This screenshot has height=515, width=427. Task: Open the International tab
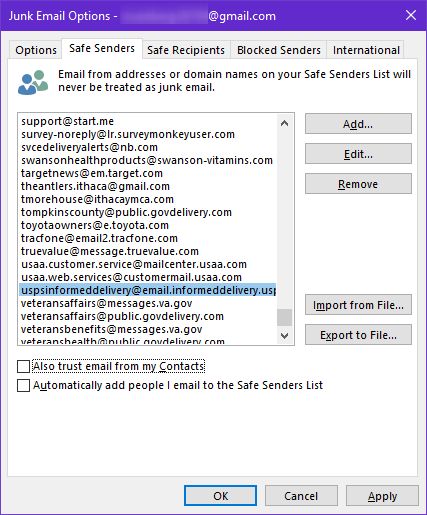pyautogui.click(x=366, y=50)
